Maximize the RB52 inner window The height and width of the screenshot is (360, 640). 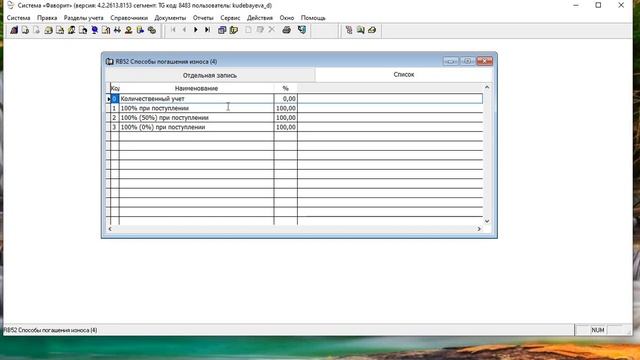[468, 61]
